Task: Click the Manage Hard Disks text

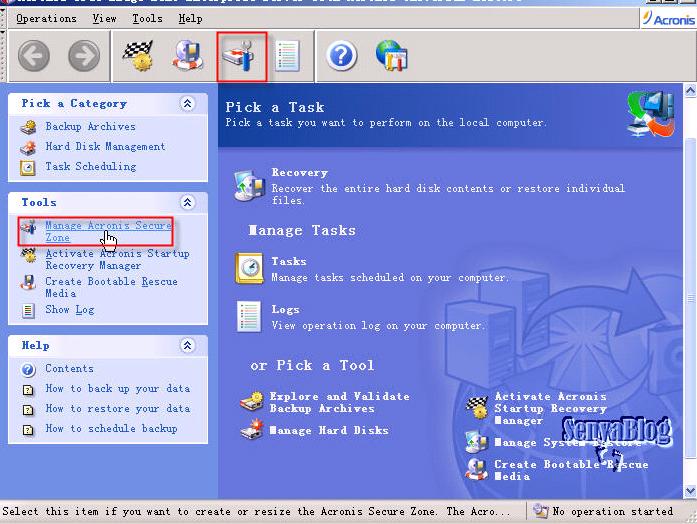Action: [x=329, y=430]
